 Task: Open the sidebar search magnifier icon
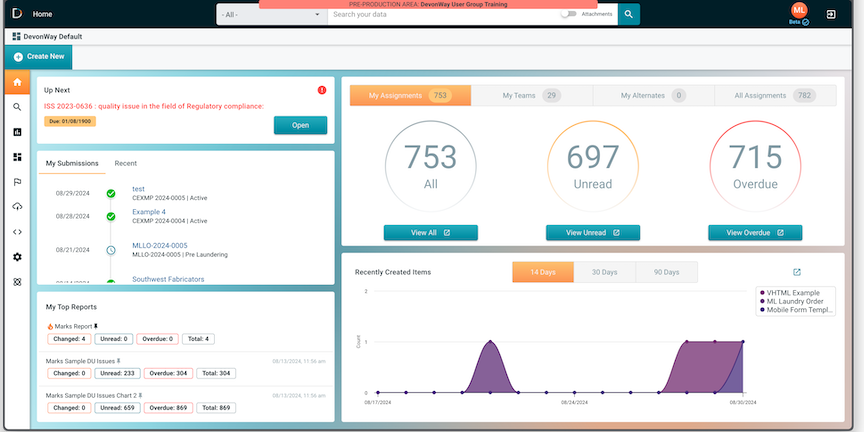pos(17,107)
